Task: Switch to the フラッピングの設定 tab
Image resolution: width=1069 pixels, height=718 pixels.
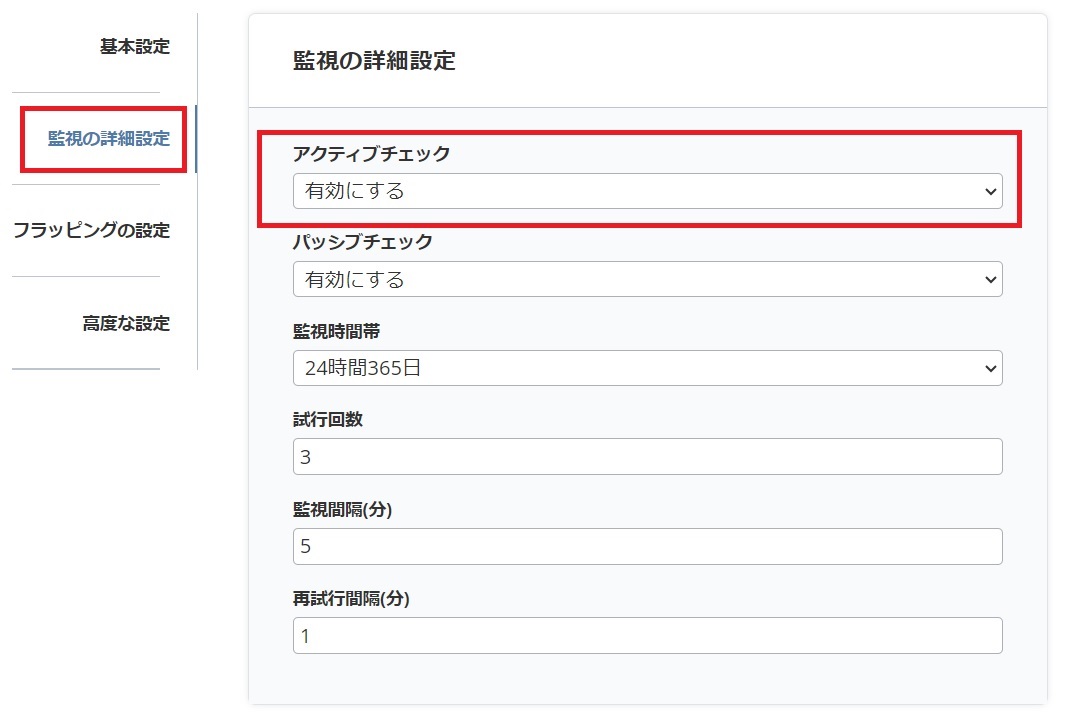Action: [x=91, y=231]
